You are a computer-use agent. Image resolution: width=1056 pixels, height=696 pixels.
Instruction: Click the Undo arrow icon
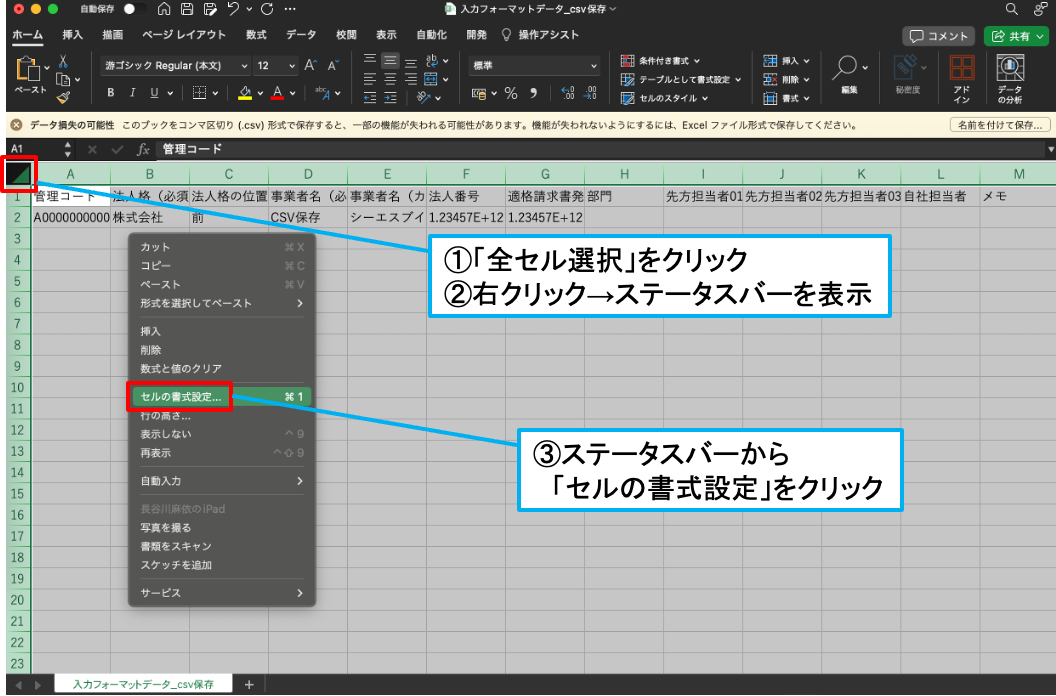[233, 9]
